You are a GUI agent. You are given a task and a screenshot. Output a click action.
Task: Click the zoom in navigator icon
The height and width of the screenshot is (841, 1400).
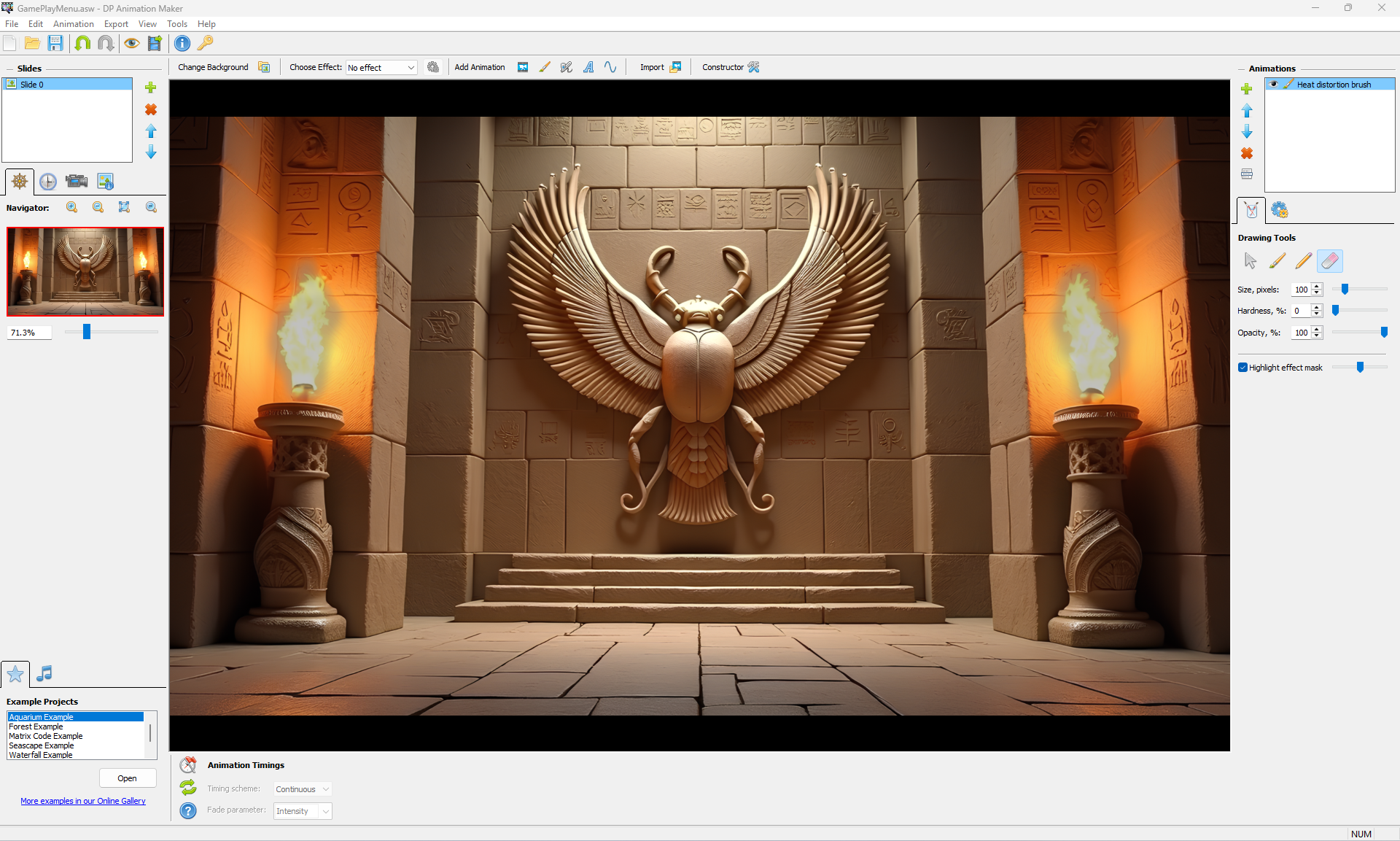(x=72, y=208)
